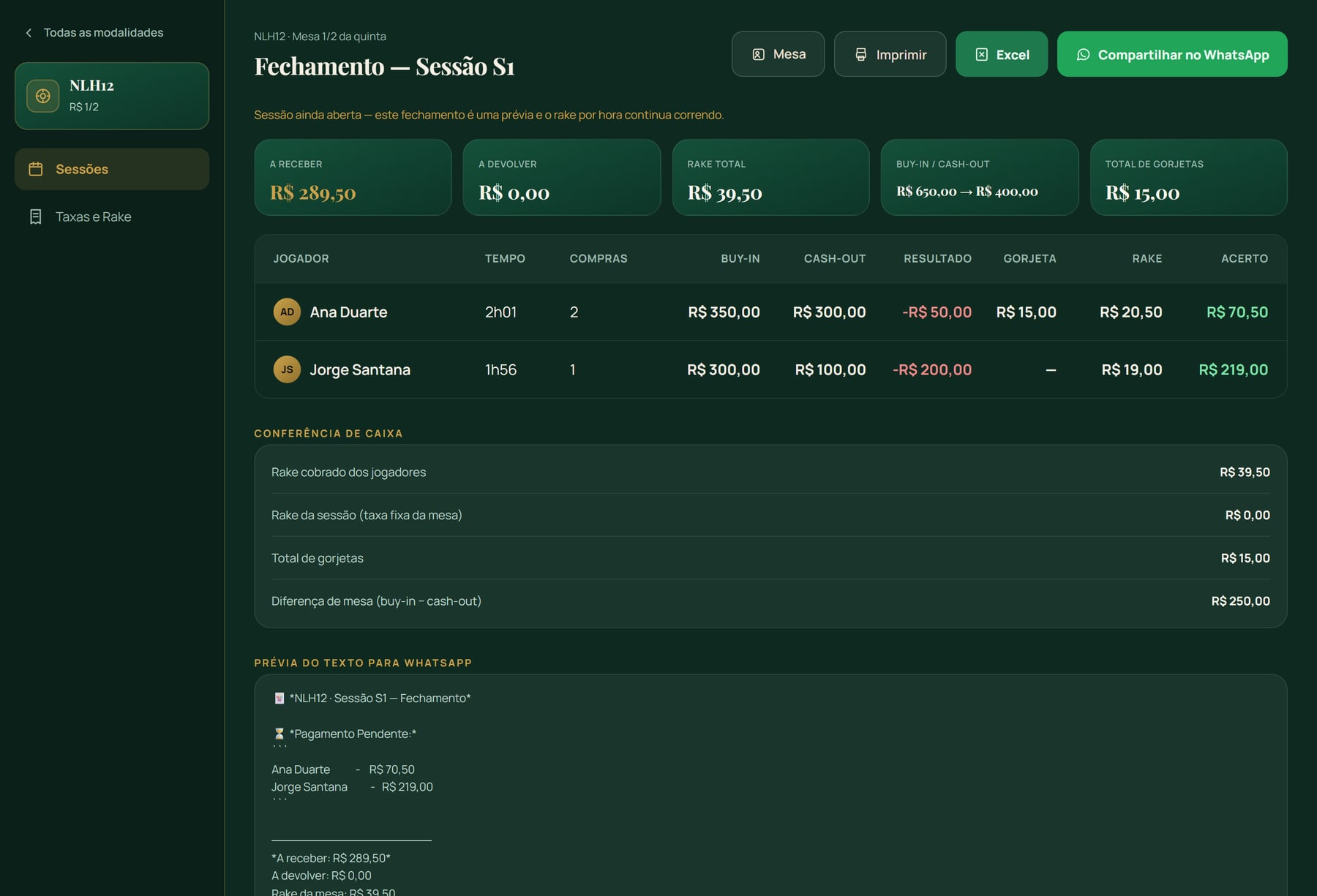Click the poker chip icon on NLH12 card
1317x896 pixels.
point(43,96)
